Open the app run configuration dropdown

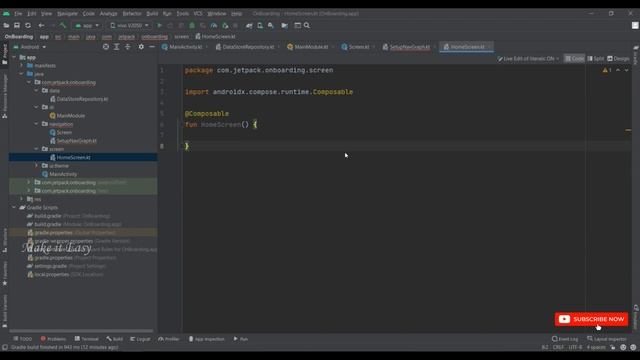point(87,25)
